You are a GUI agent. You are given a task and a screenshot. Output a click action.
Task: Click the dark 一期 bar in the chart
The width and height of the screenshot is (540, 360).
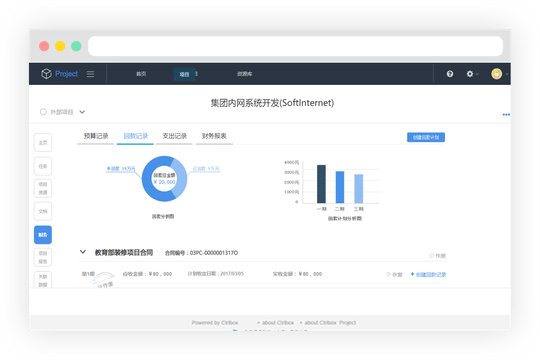pyautogui.click(x=321, y=184)
